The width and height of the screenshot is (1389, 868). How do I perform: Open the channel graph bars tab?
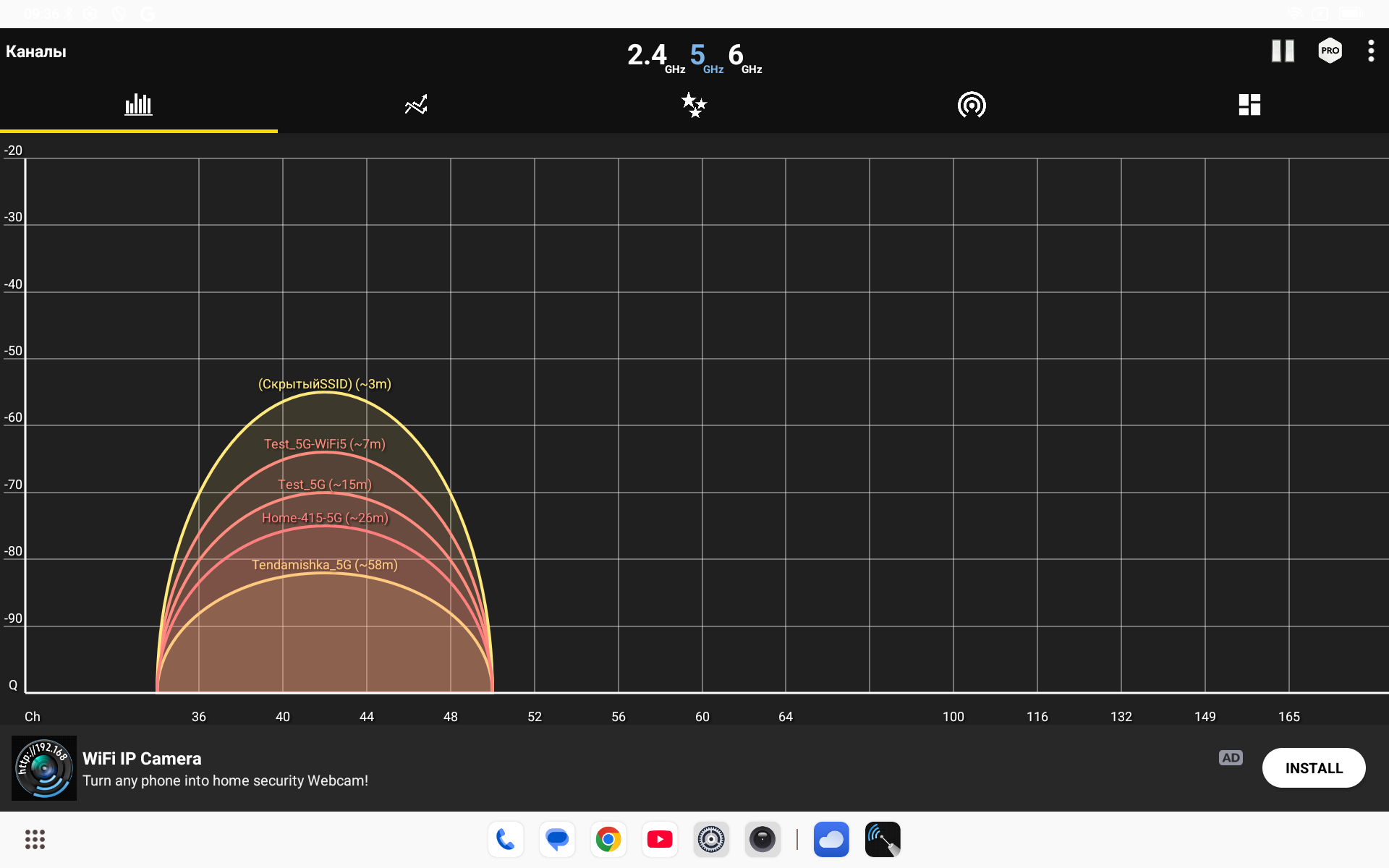click(x=138, y=105)
